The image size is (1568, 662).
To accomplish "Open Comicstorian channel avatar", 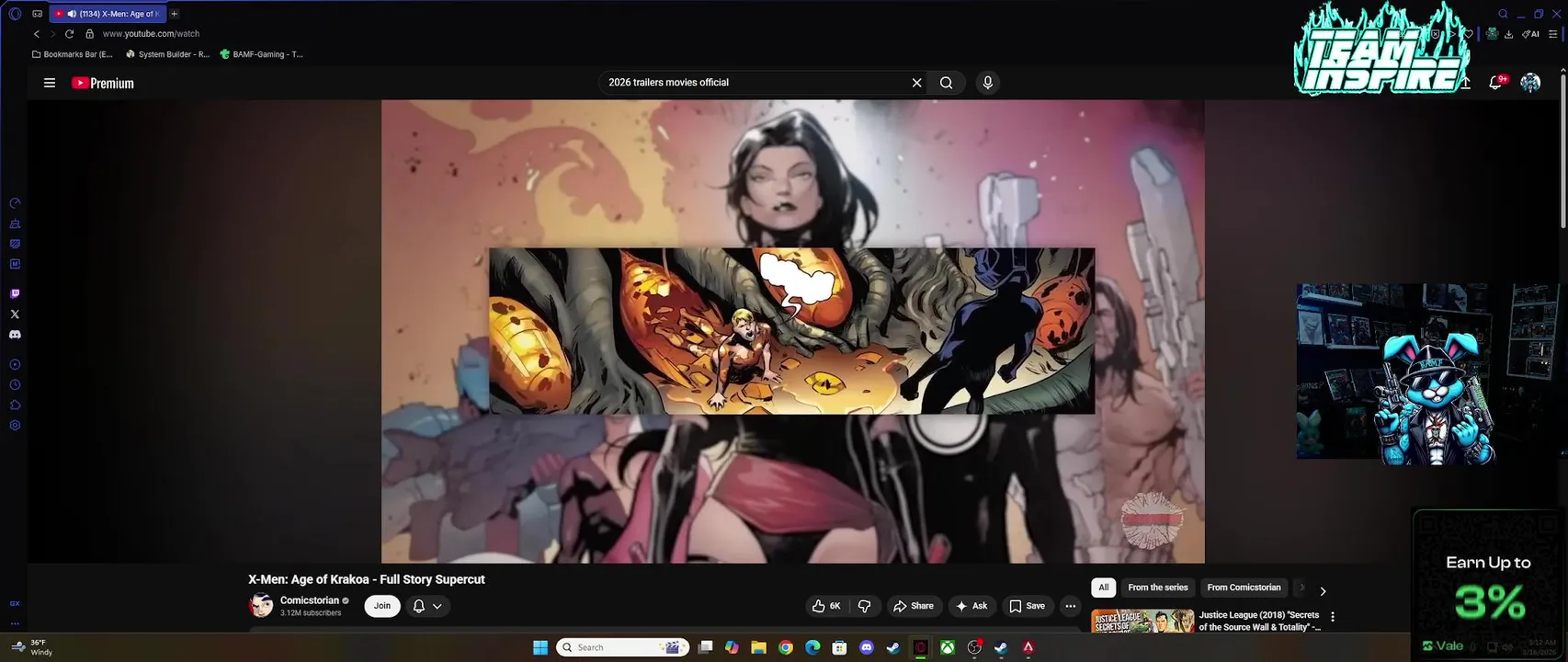I will [x=261, y=605].
